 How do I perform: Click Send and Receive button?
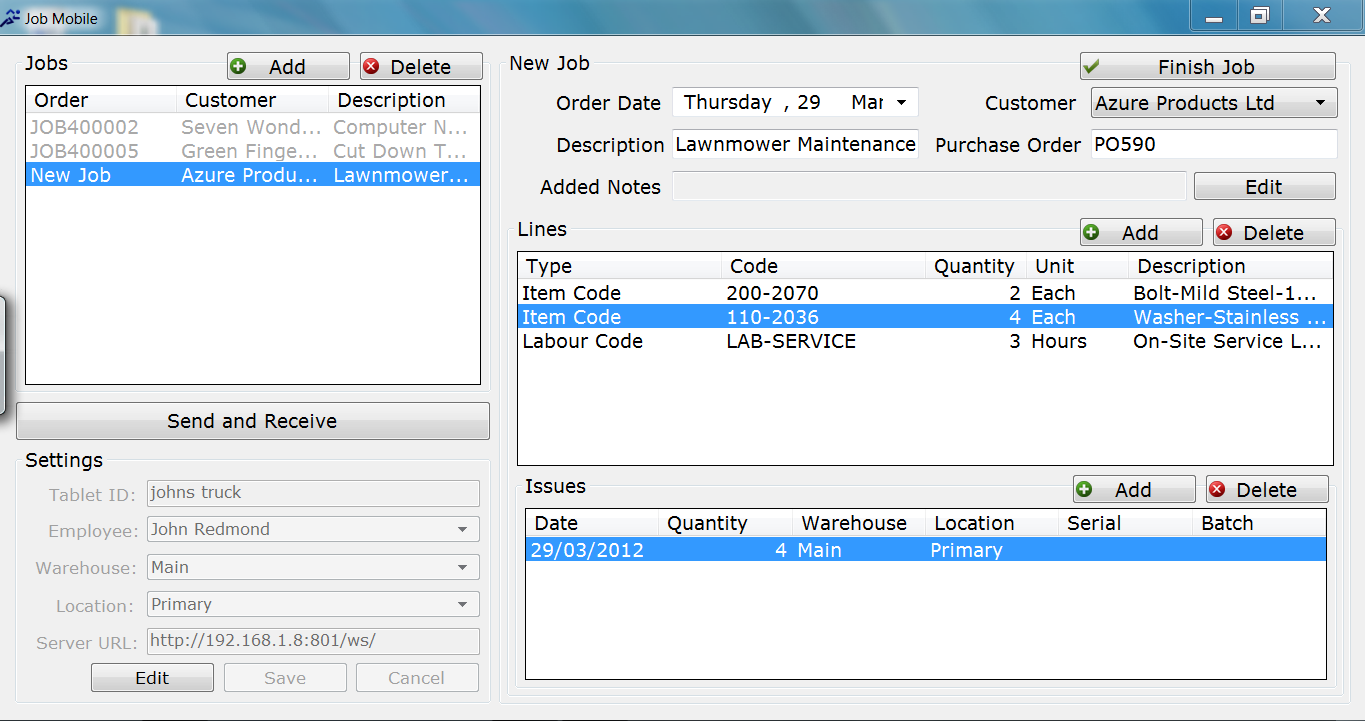coord(253,421)
